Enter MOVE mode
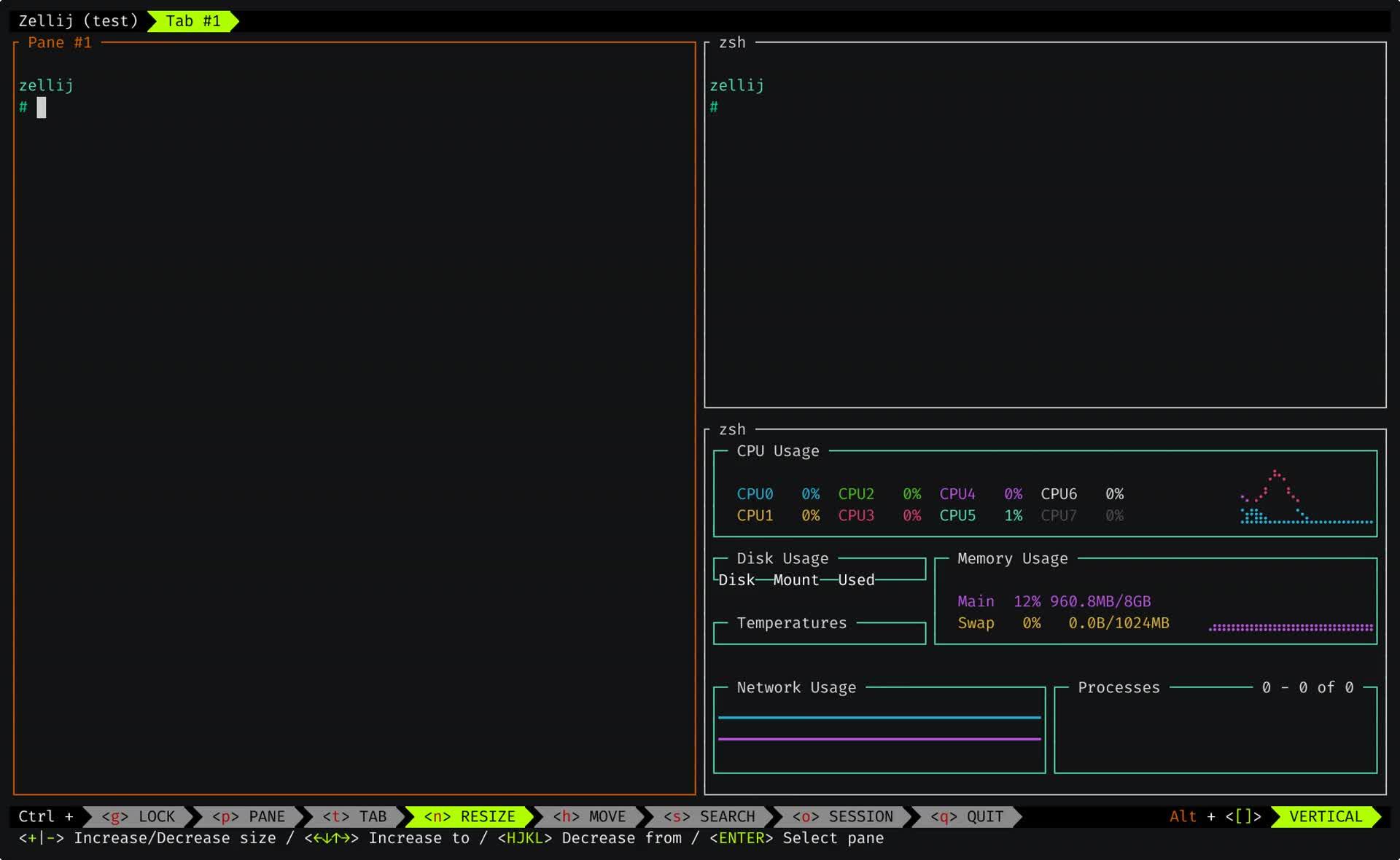 (x=591, y=816)
